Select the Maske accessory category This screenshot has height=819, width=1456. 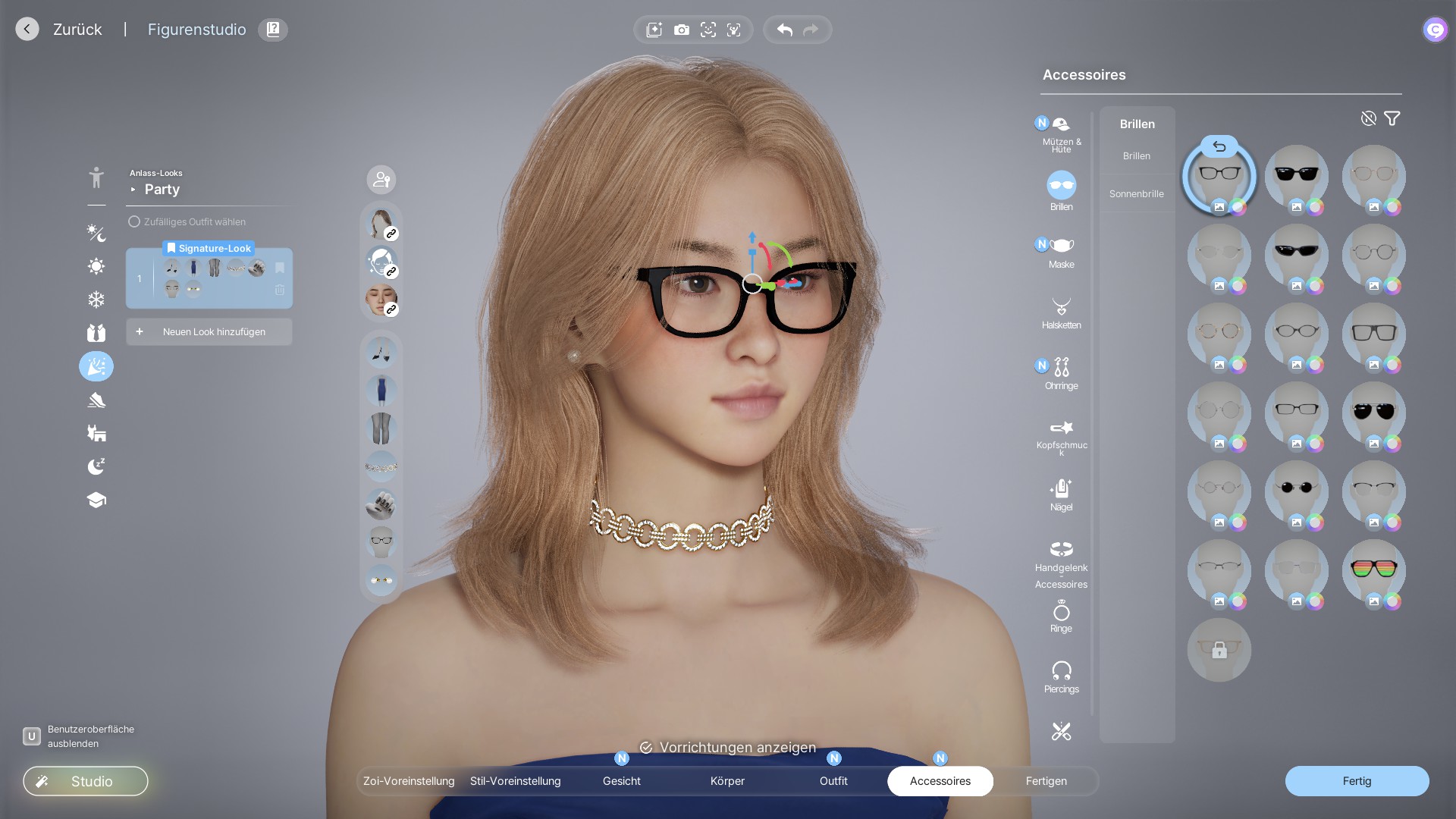point(1062,253)
